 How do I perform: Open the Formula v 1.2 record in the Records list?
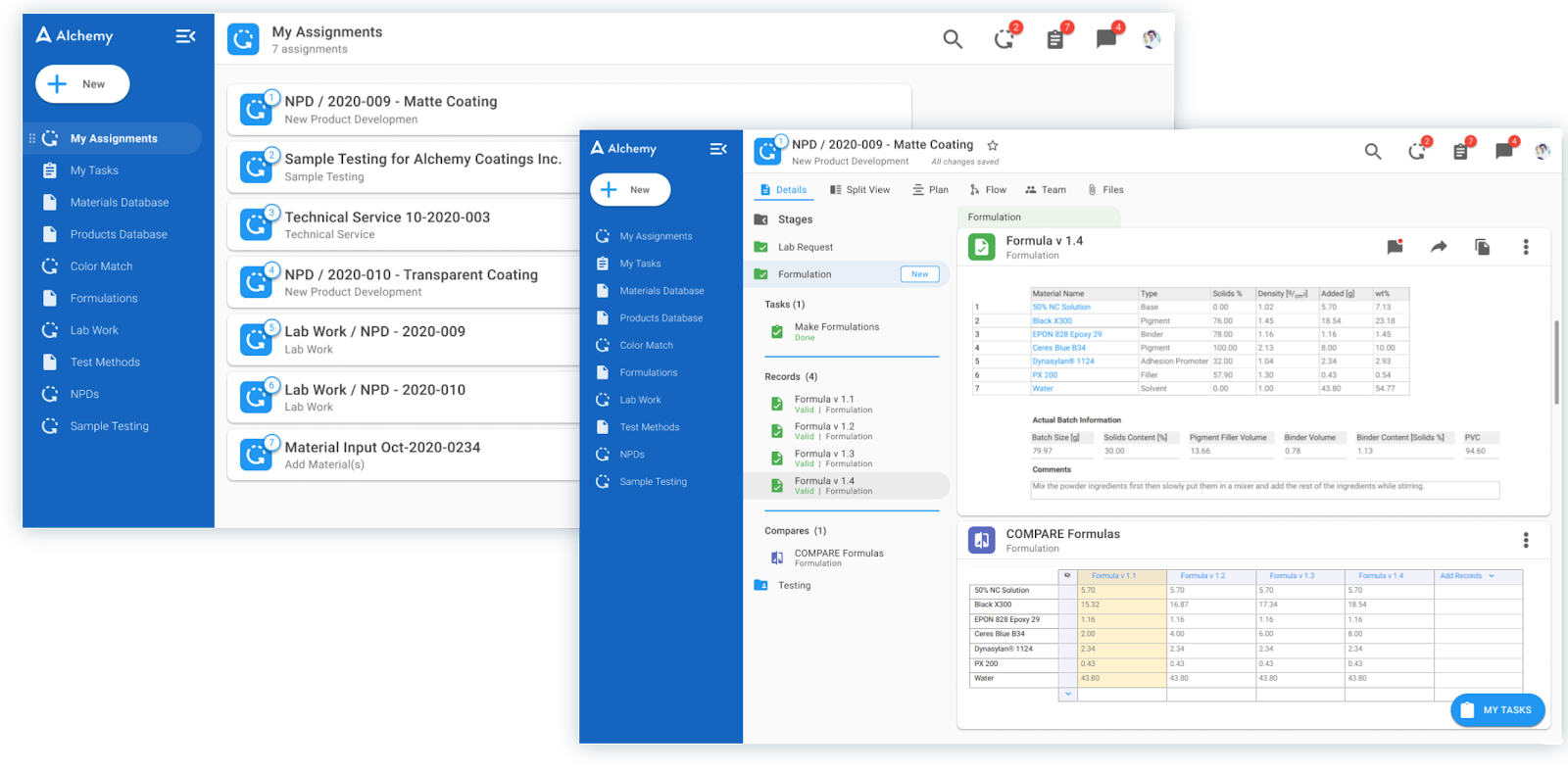pos(849,431)
